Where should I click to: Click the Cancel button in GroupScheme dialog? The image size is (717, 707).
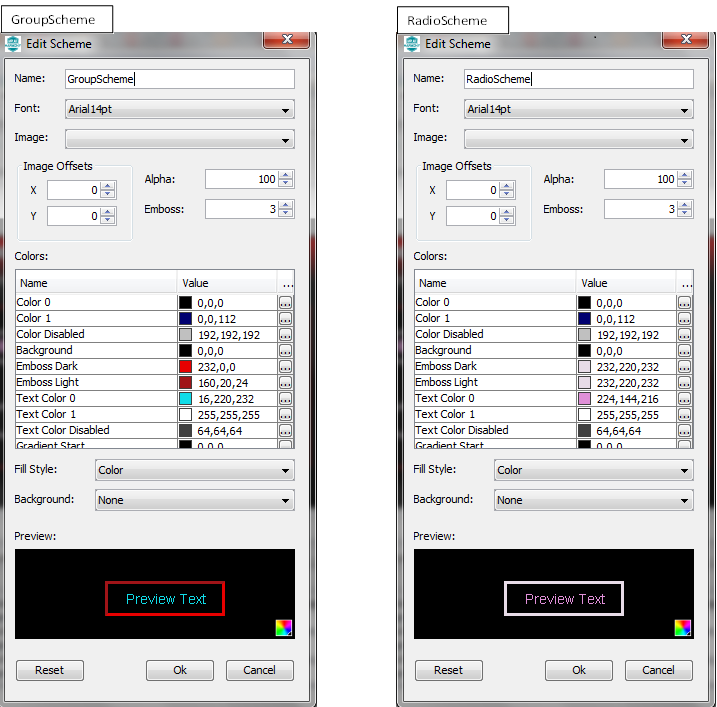point(259,670)
